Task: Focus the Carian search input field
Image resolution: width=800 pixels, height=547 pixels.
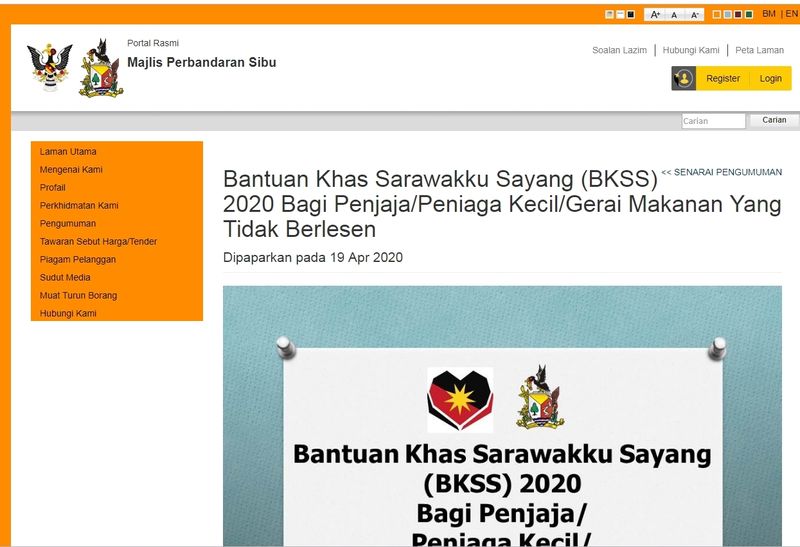Action: click(x=713, y=121)
